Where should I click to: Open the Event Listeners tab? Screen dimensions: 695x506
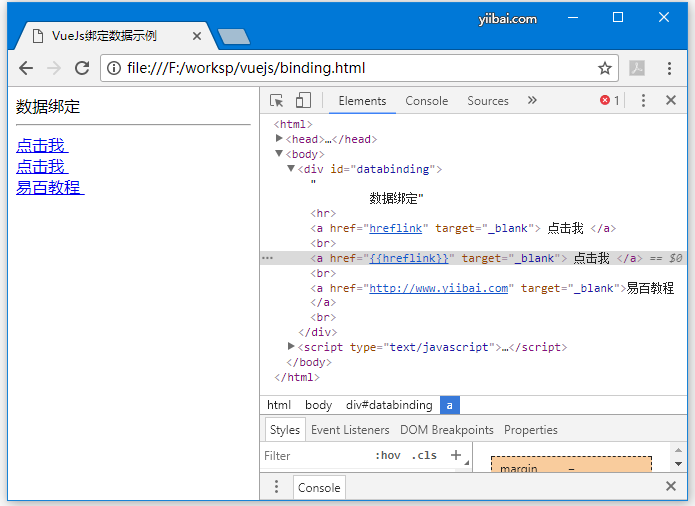pyautogui.click(x=350, y=430)
